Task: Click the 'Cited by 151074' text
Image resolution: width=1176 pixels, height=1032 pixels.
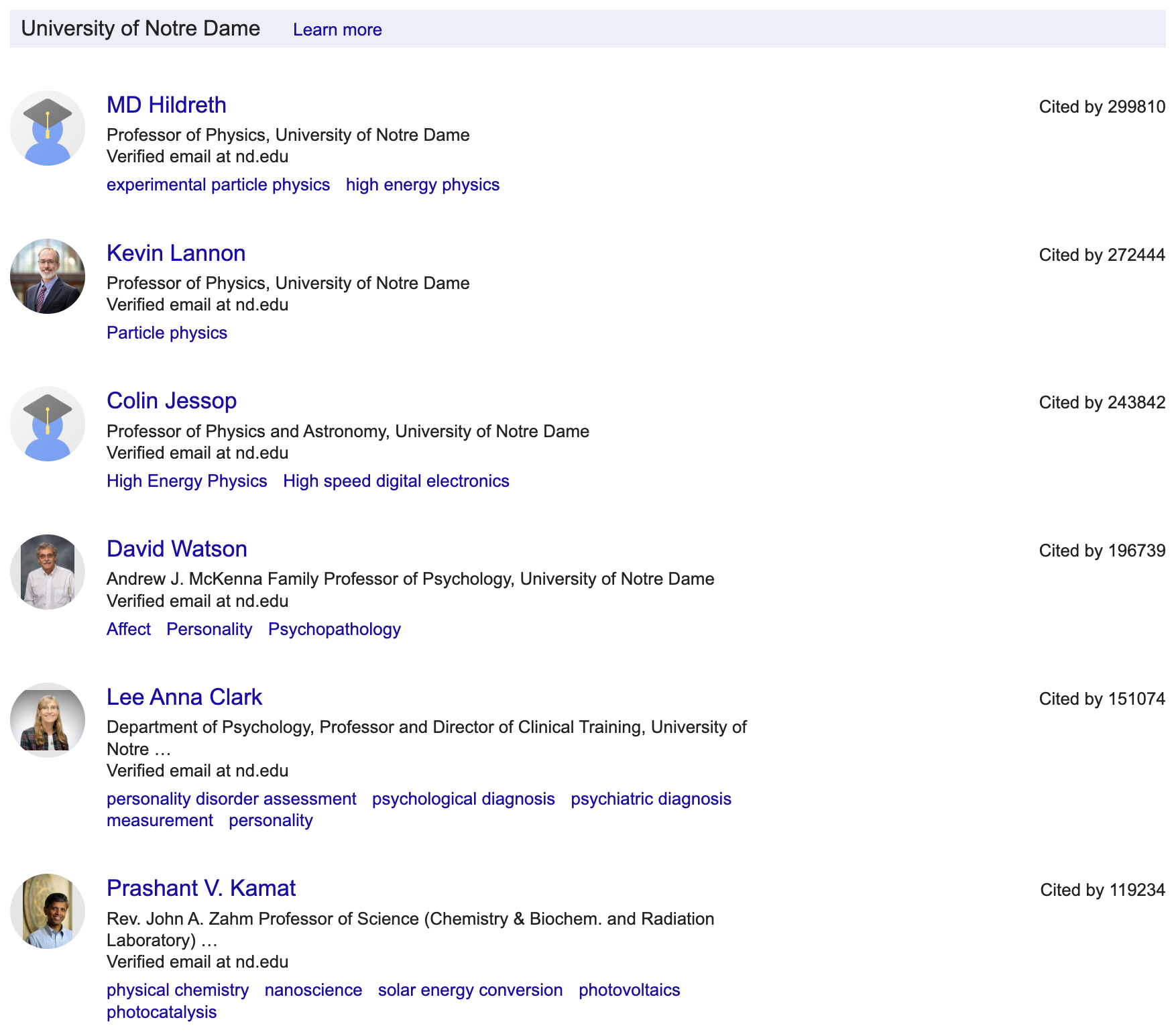Action: (1102, 699)
